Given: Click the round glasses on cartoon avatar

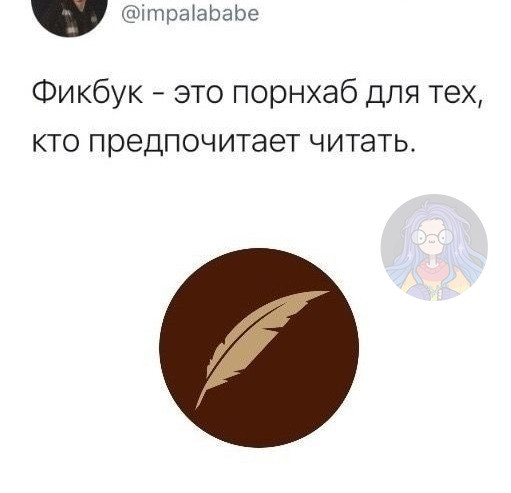Looking at the screenshot, I should pos(431,237).
